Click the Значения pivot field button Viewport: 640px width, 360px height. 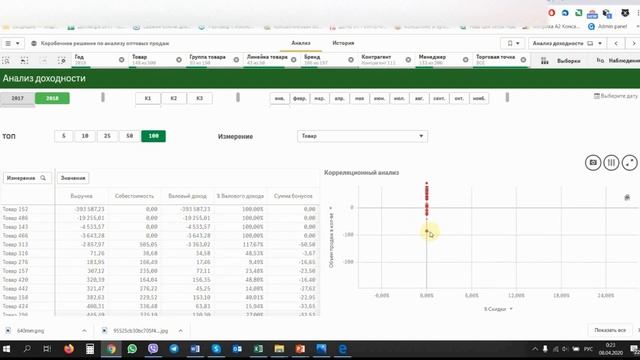pos(73,178)
